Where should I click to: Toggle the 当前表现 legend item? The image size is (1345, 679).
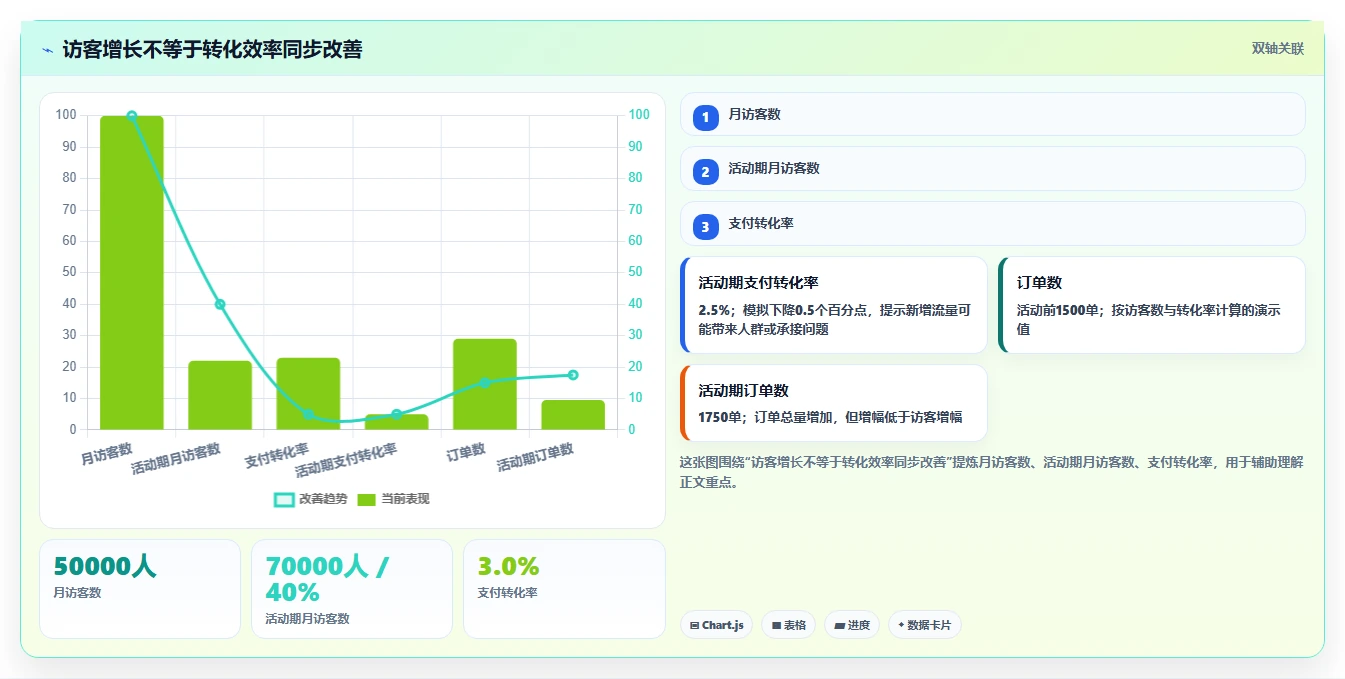pyautogui.click(x=393, y=499)
